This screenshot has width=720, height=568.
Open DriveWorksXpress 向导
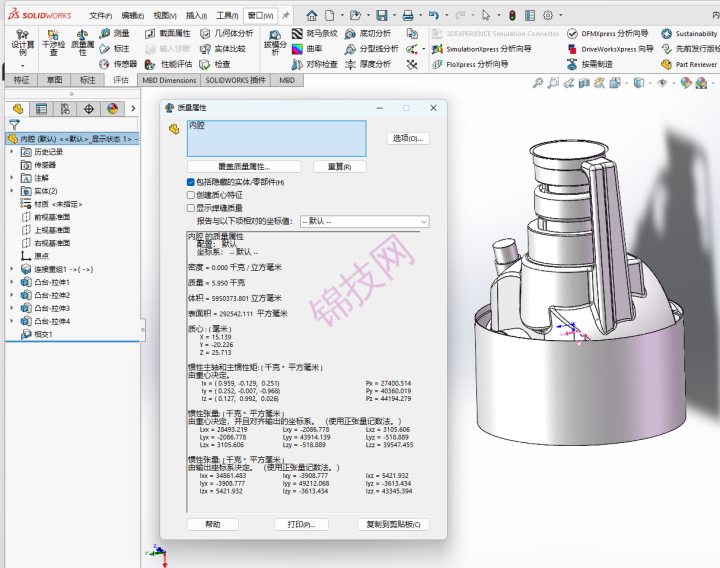pyautogui.click(x=610, y=49)
